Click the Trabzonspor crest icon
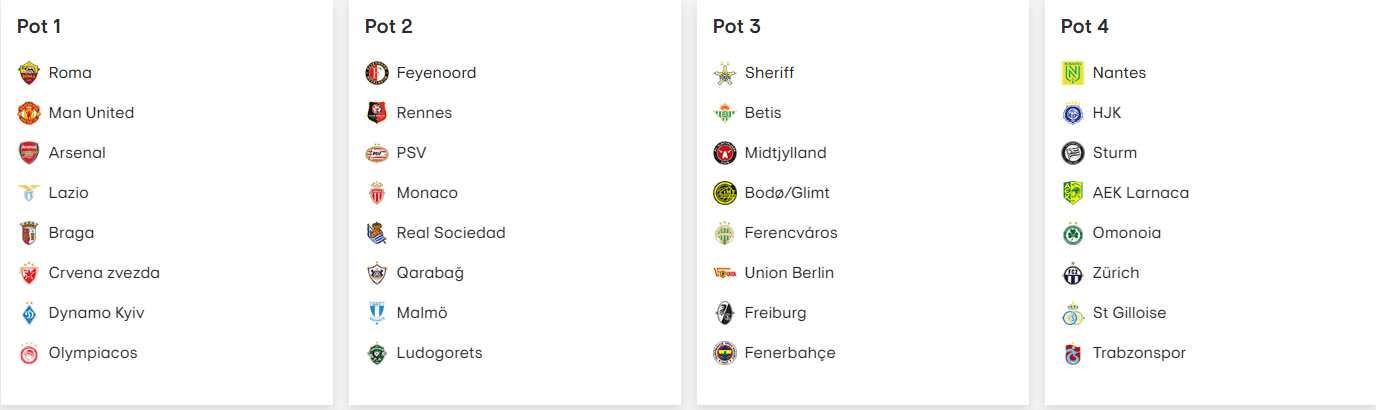The height and width of the screenshot is (410, 1376). tap(1072, 353)
